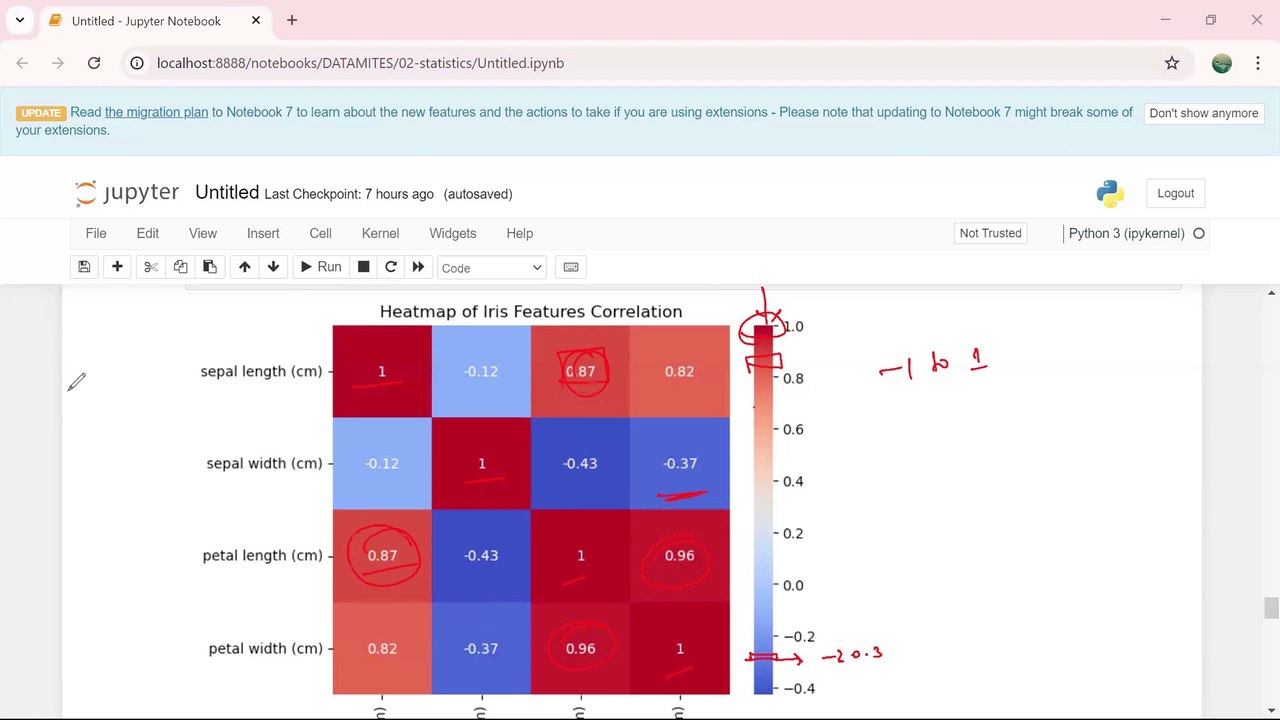Viewport: 1280px width, 720px height.
Task: Open the tab search chevron
Action: (x=19, y=20)
